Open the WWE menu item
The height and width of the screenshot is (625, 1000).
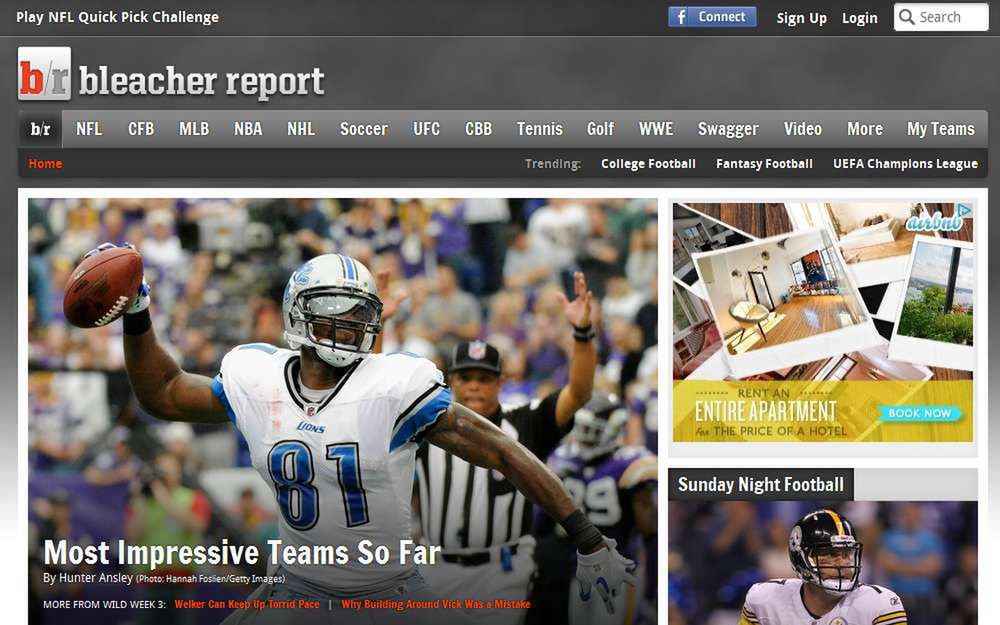pos(656,129)
